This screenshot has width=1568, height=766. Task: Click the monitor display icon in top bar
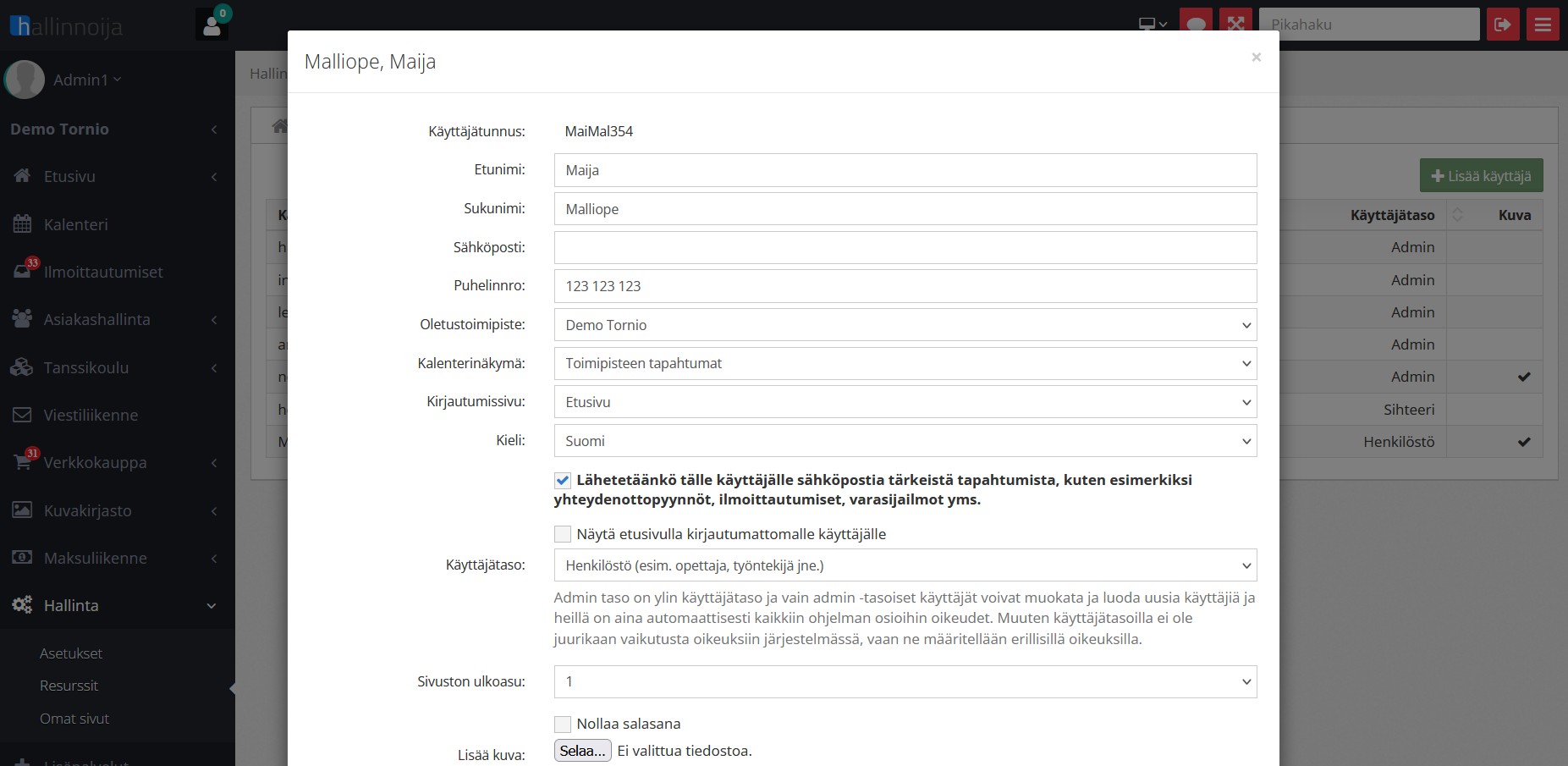pyautogui.click(x=1152, y=25)
